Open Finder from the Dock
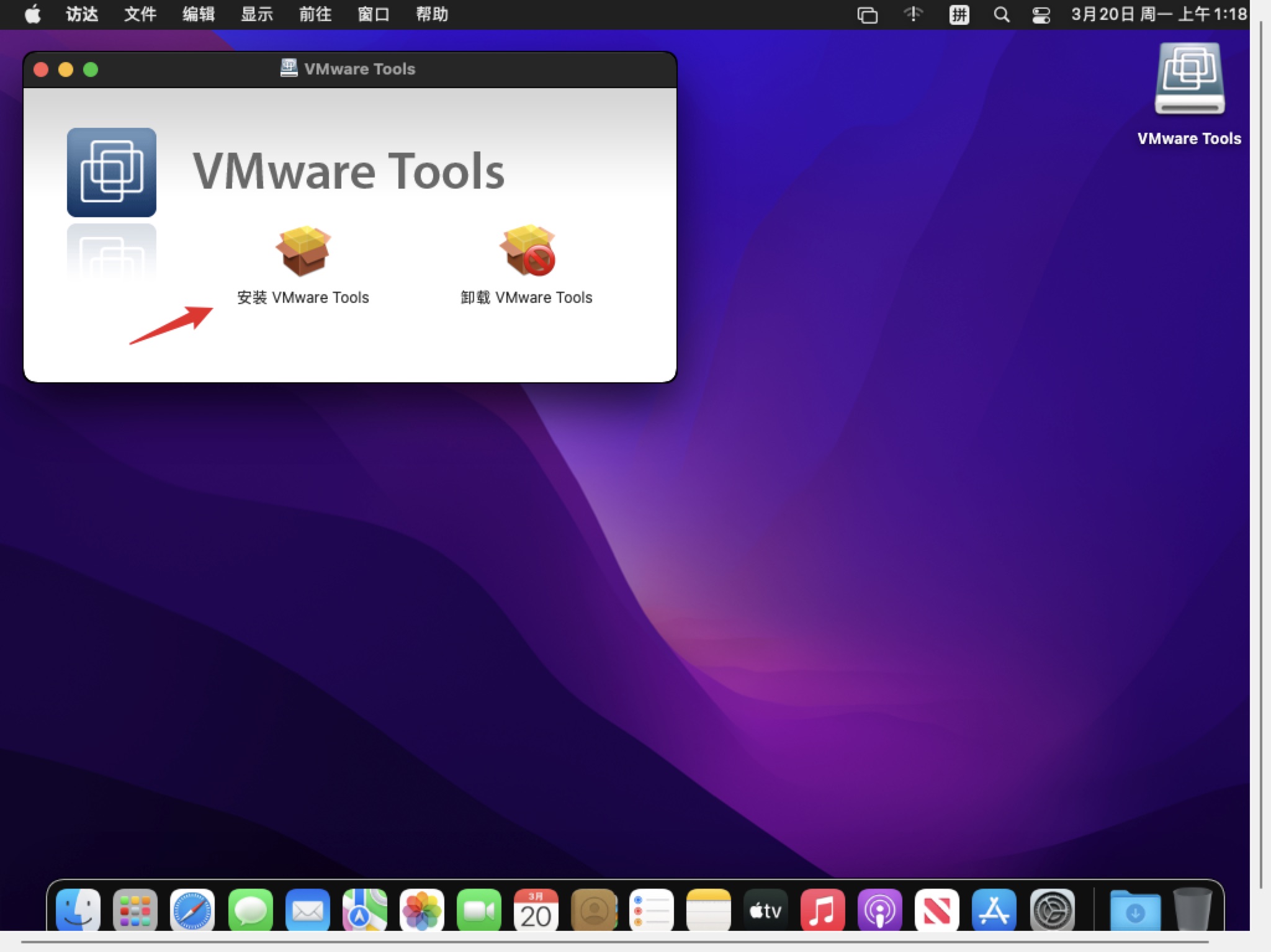 pyautogui.click(x=78, y=911)
